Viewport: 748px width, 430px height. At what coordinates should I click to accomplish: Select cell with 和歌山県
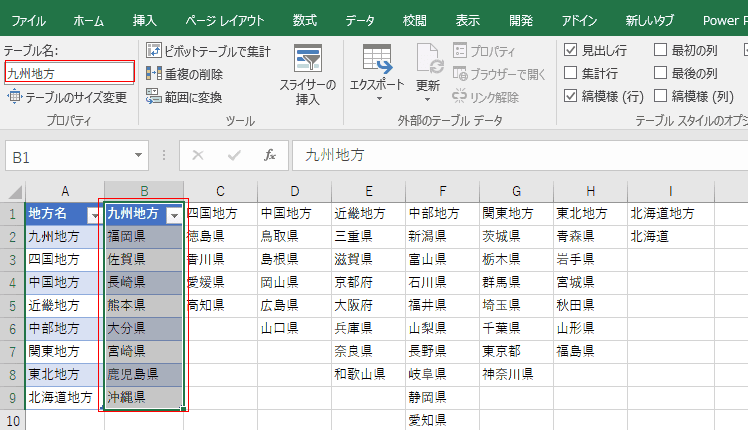368,374
